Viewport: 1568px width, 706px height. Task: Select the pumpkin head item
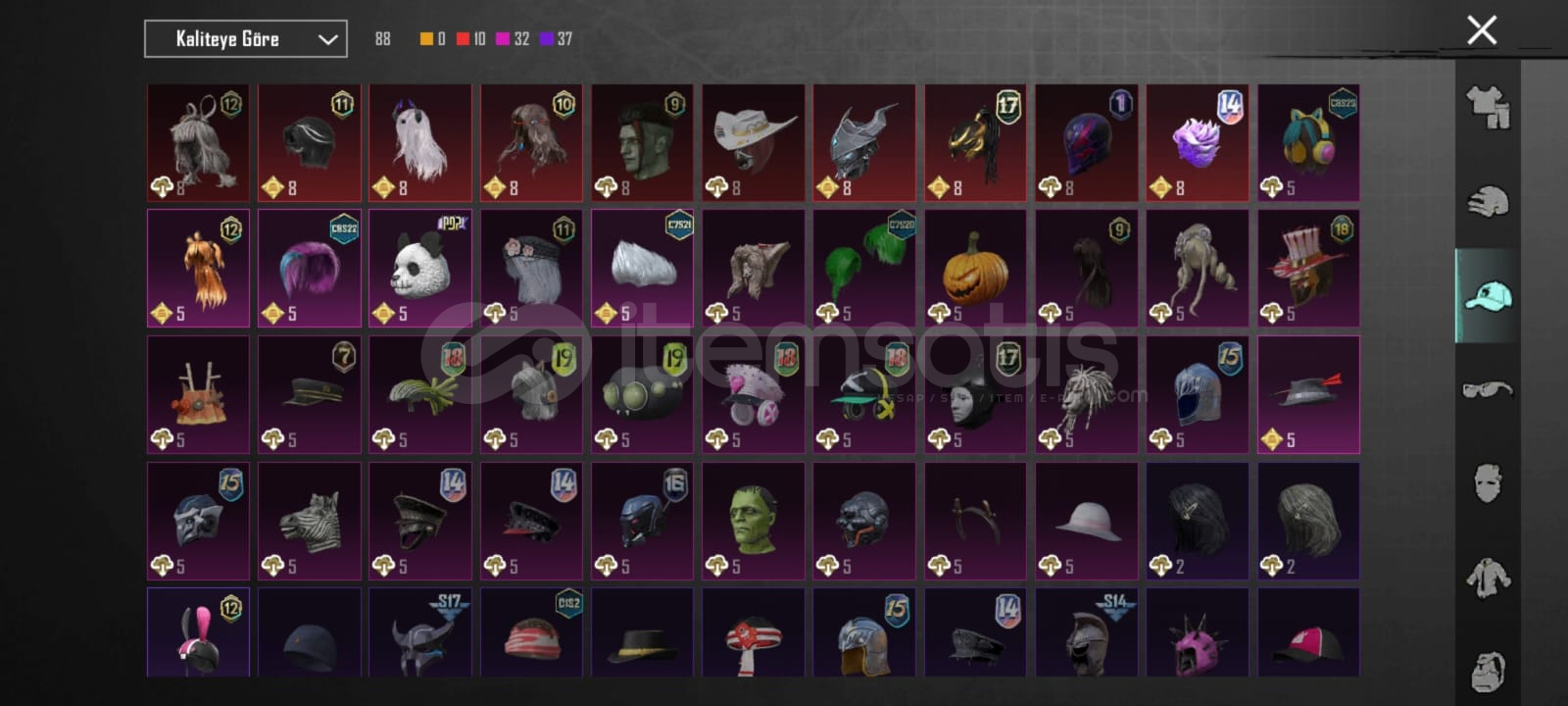(975, 268)
